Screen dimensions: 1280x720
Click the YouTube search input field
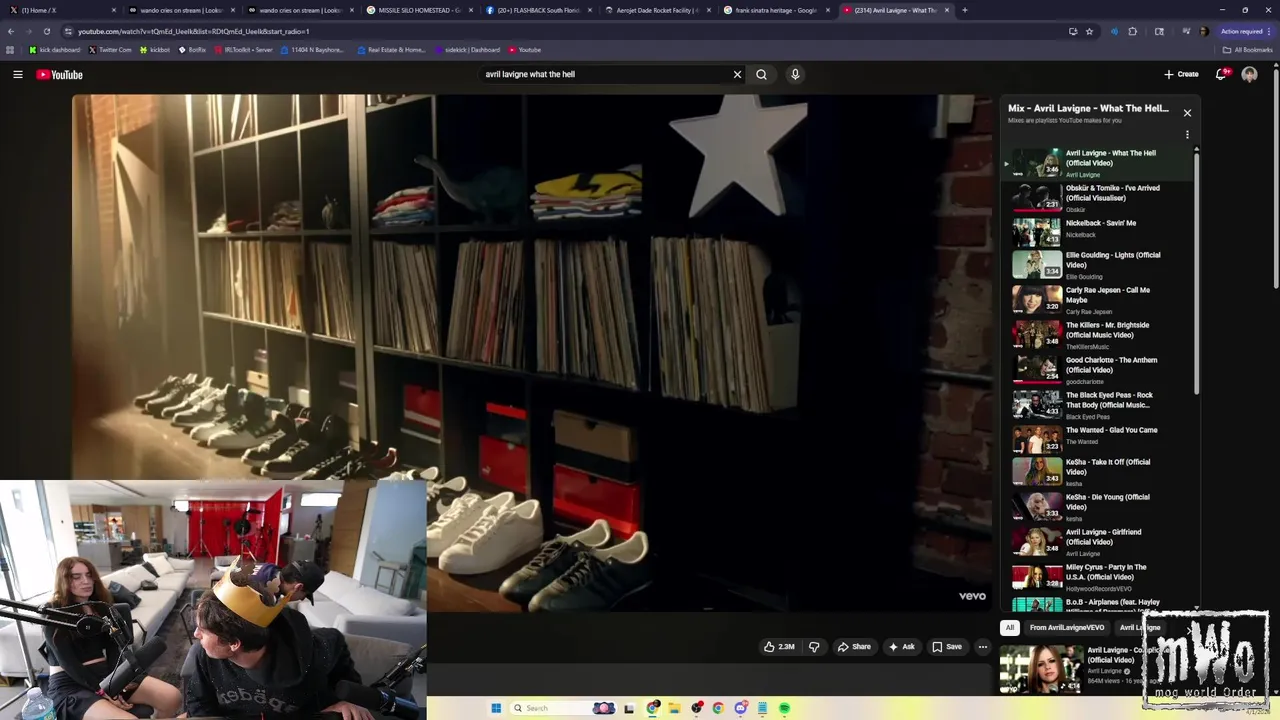click(x=605, y=74)
